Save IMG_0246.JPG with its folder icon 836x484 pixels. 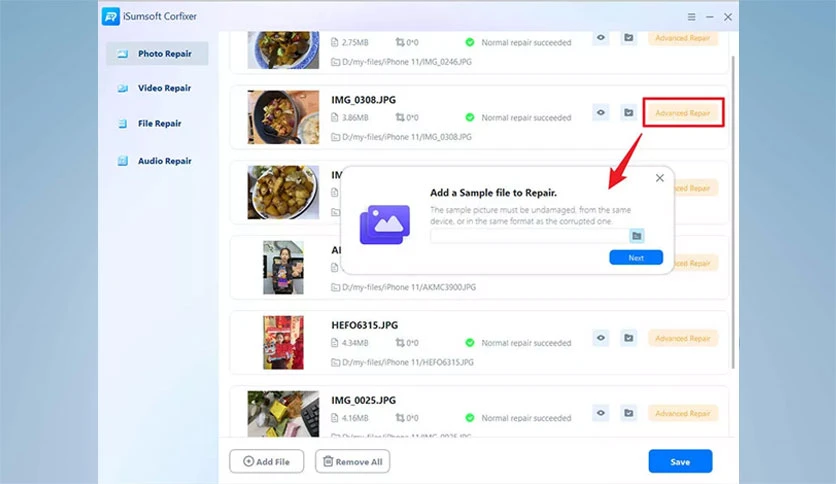pos(629,38)
